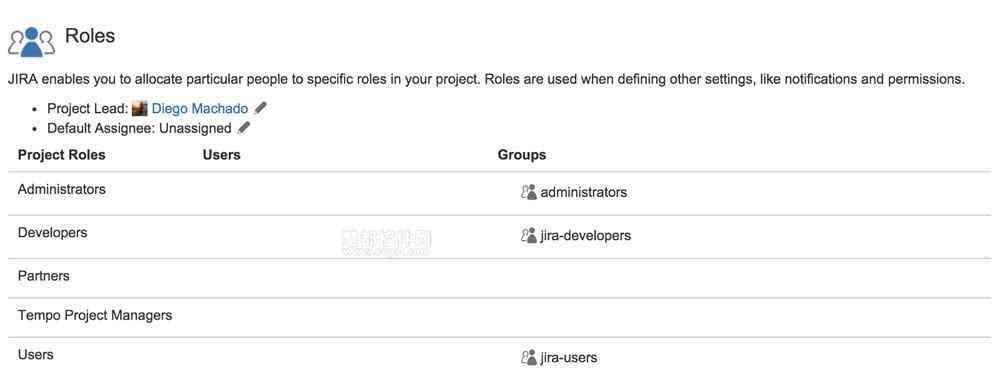
Task: Click the Users role row label
Action: pyautogui.click(x=36, y=354)
